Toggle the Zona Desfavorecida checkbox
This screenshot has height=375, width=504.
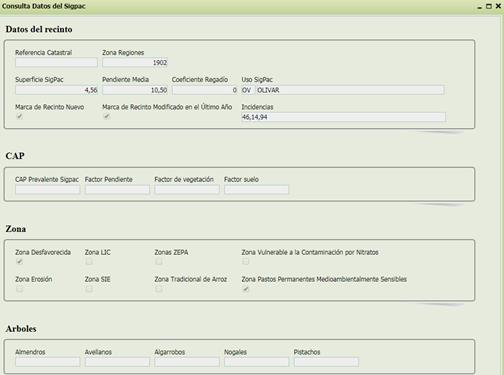tap(19, 262)
